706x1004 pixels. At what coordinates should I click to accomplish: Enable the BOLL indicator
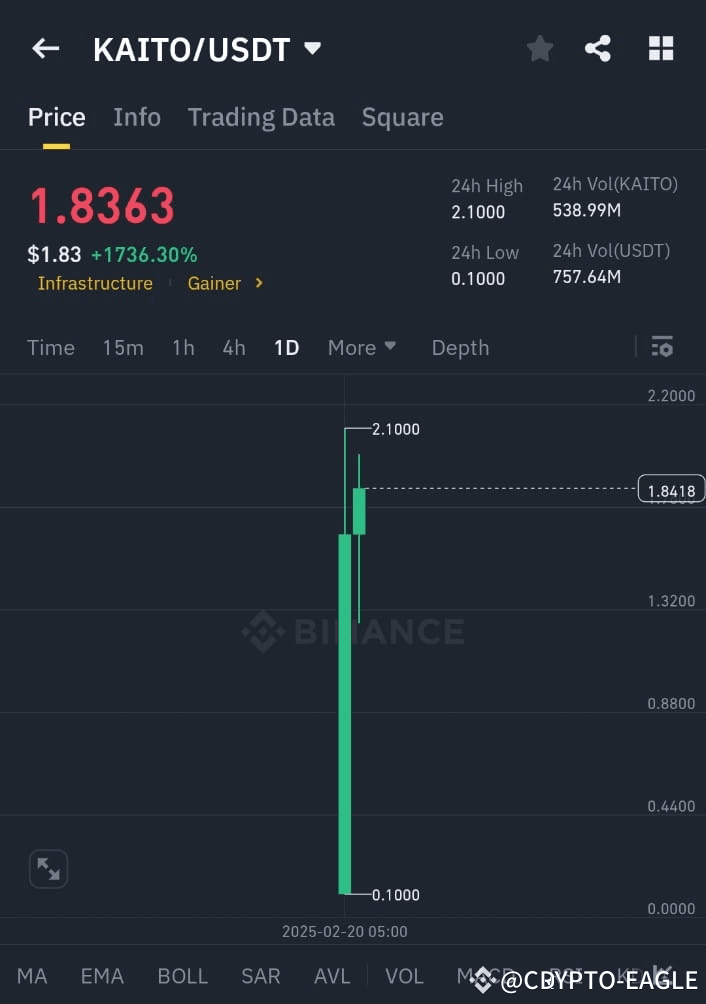pos(182,976)
